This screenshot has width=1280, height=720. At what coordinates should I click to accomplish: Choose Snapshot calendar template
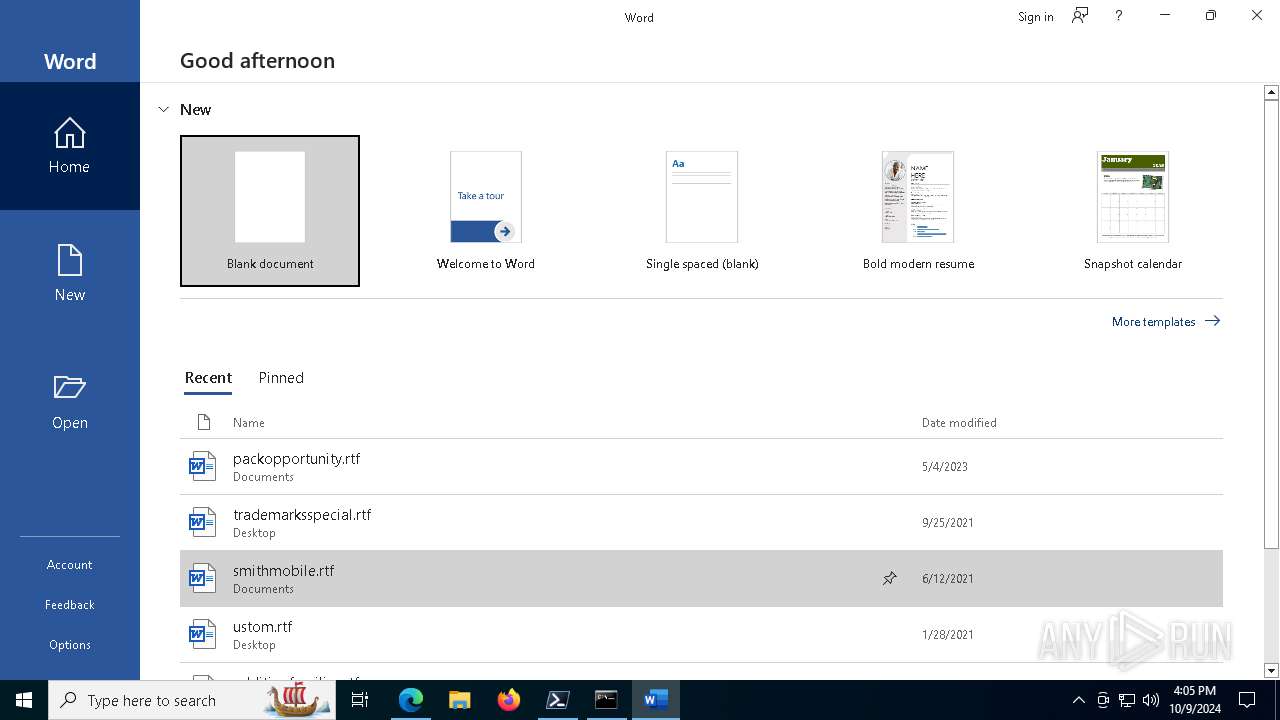pyautogui.click(x=1133, y=211)
